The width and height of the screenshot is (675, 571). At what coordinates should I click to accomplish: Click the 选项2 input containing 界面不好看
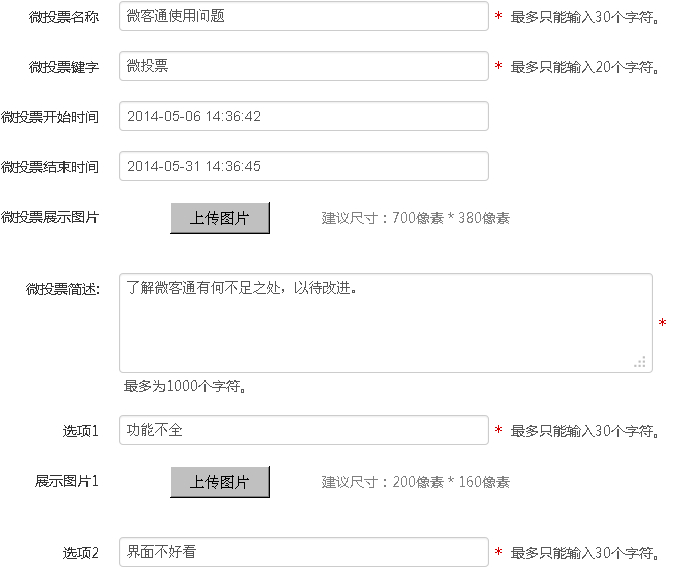303,552
